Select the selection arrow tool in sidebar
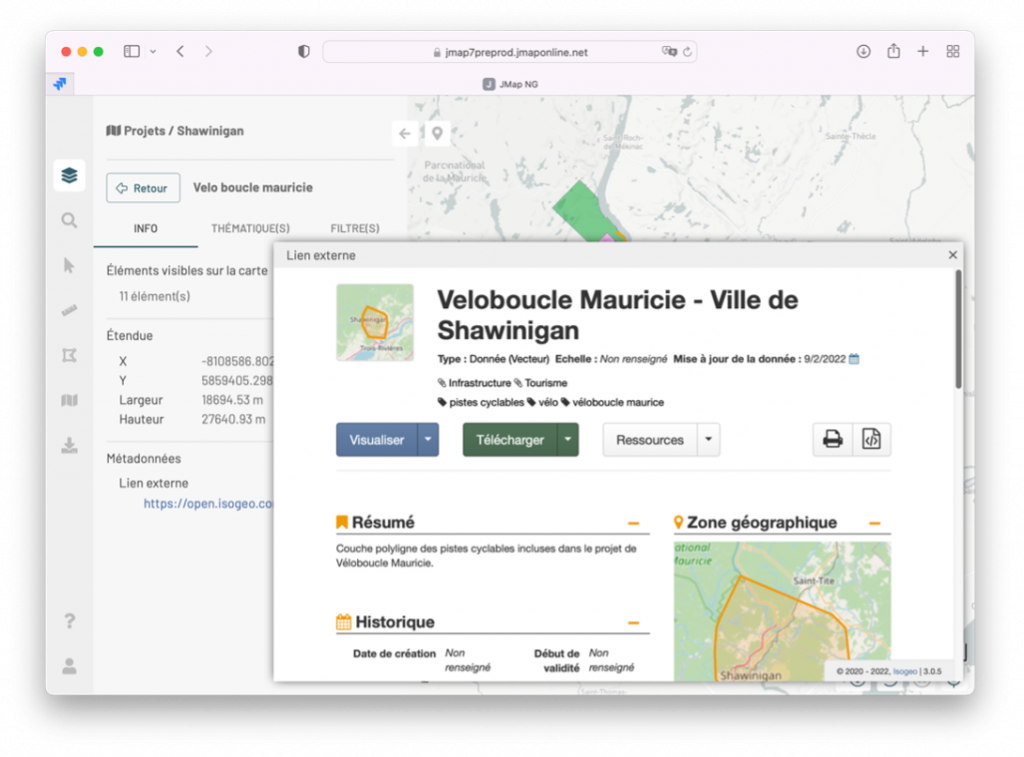The width and height of the screenshot is (1024, 757). point(69,265)
